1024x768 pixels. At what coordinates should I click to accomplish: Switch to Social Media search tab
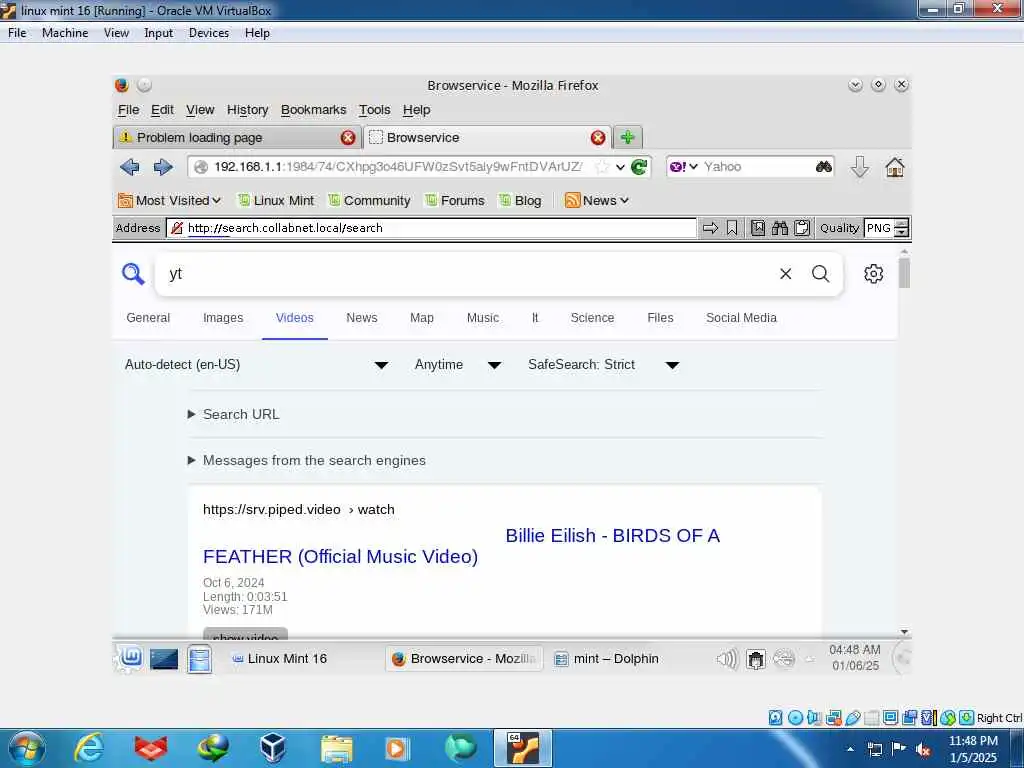(741, 318)
